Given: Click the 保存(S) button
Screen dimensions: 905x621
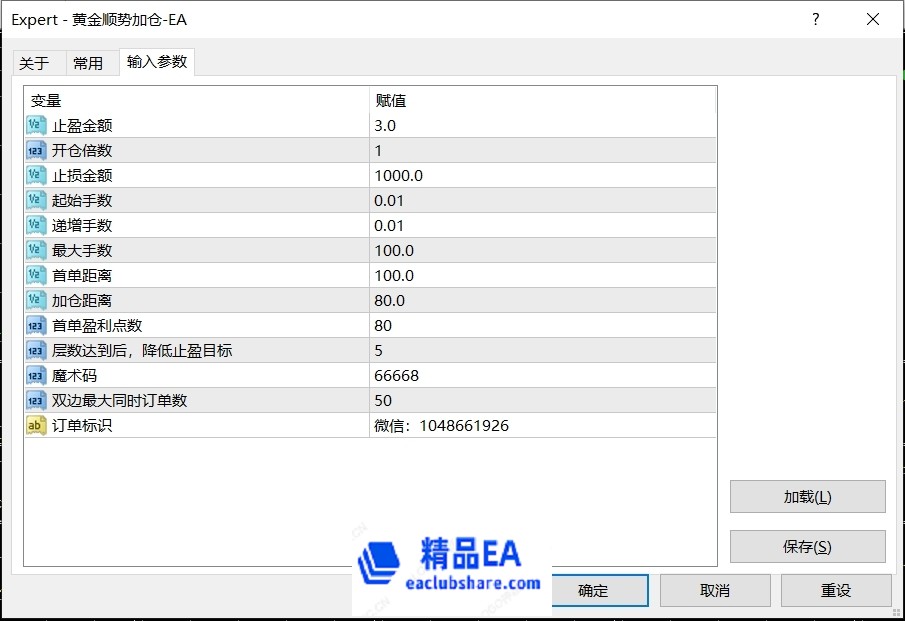Looking at the screenshot, I should [x=807, y=546].
